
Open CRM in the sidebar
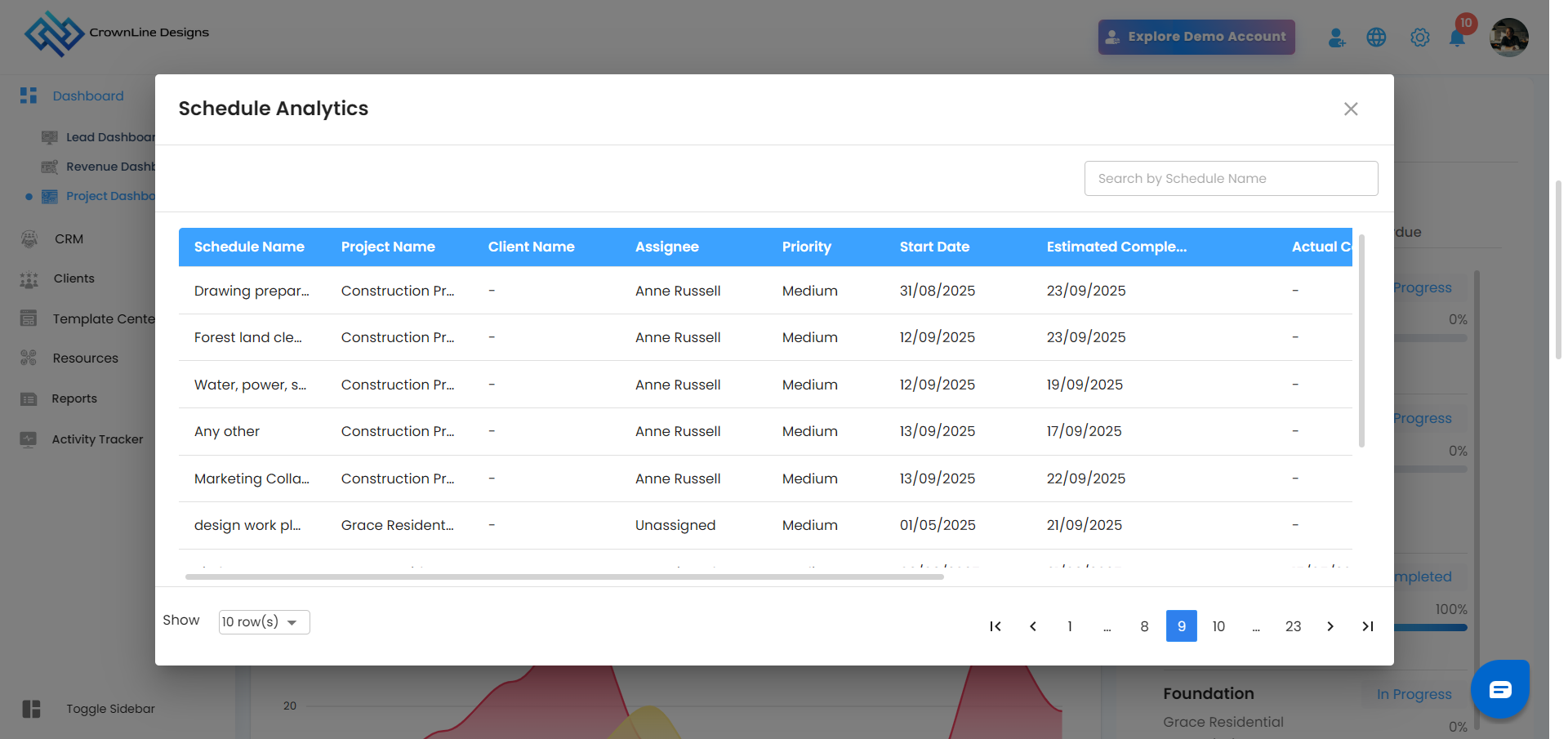pos(69,239)
